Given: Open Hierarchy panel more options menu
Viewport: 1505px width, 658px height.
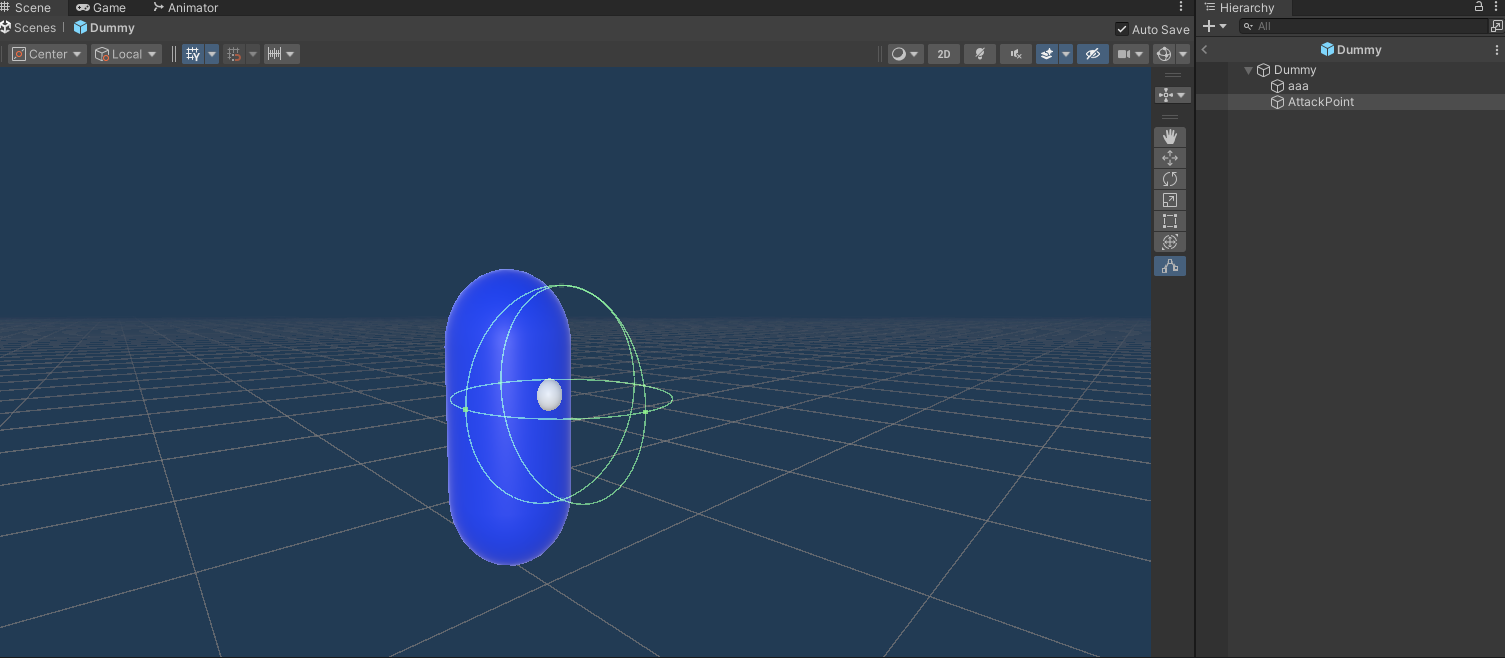Looking at the screenshot, I should click(1496, 7).
